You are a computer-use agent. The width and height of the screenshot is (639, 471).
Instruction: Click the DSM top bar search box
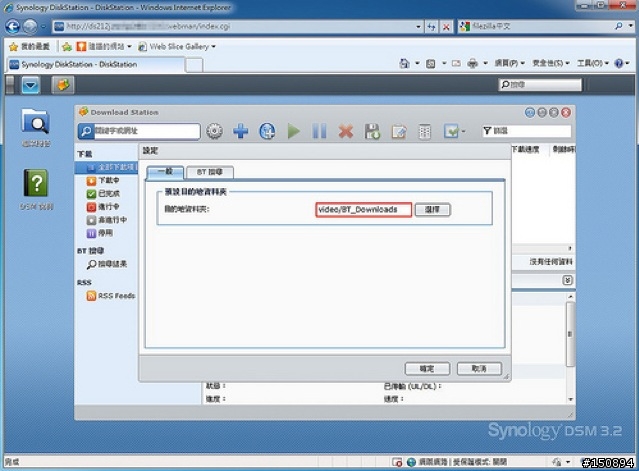pyautogui.click(x=540, y=85)
